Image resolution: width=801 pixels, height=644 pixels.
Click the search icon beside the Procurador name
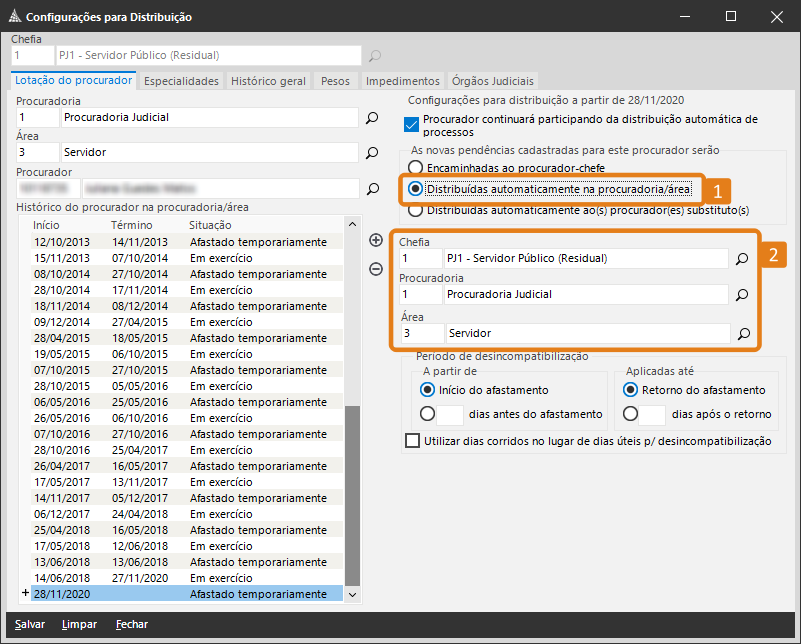pyautogui.click(x=372, y=188)
